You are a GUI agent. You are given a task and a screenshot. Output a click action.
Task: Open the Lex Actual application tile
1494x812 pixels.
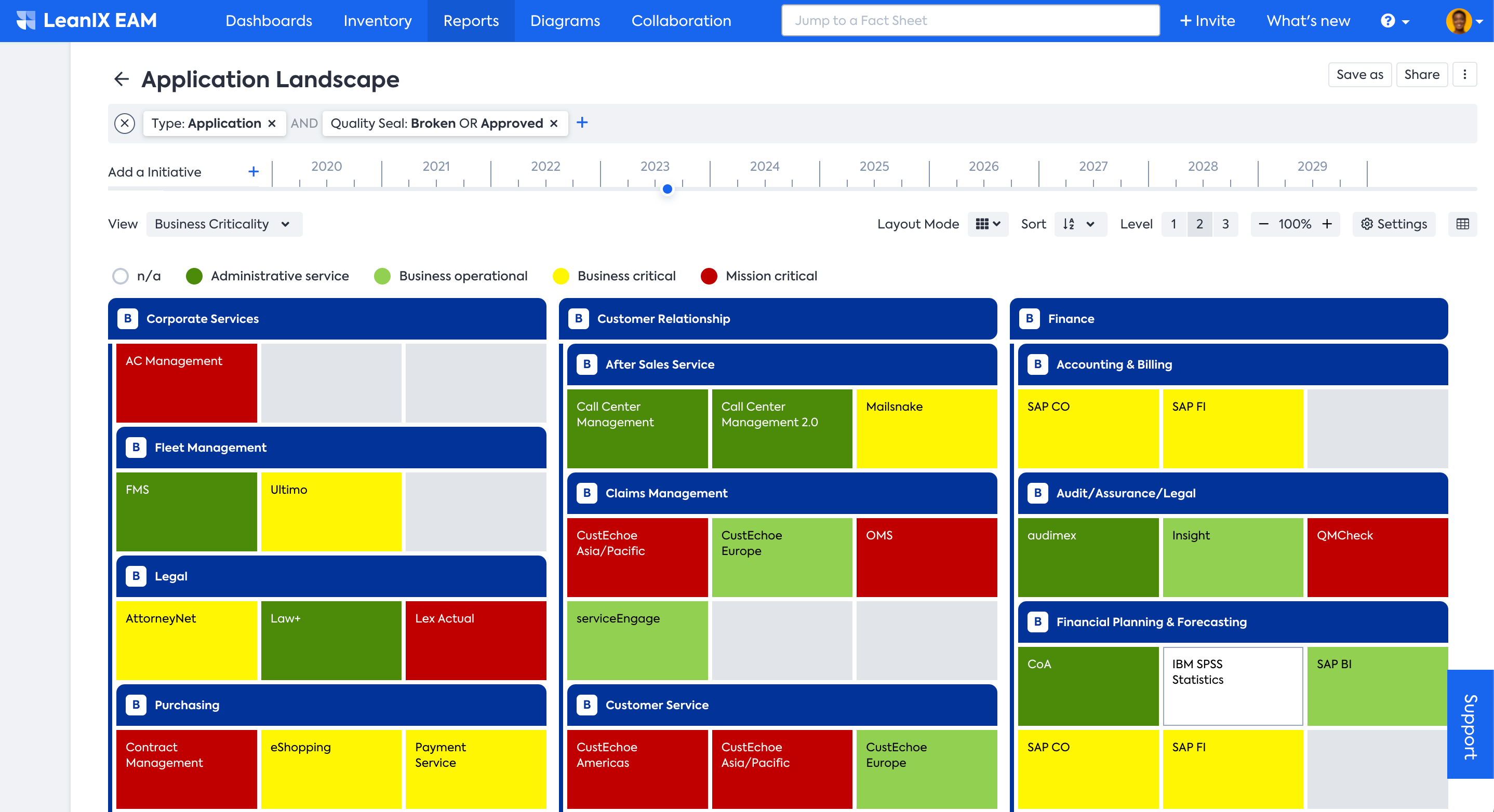point(475,641)
